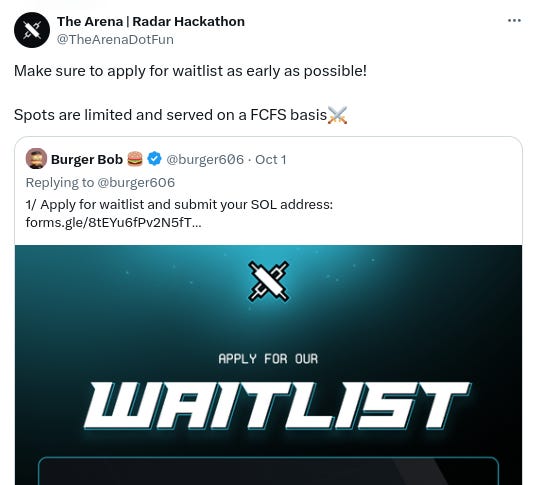Open the forms.gle waitlist link

click(114, 223)
